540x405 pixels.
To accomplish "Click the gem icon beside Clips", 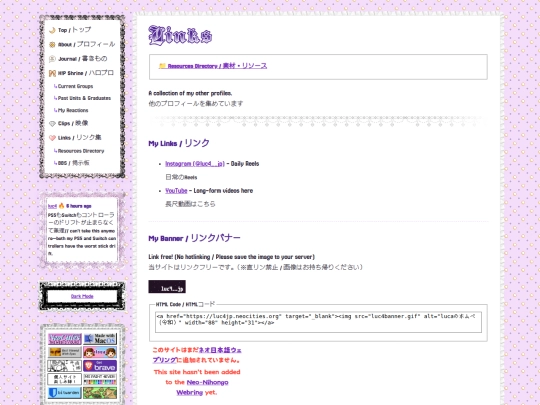I will [52, 124].
